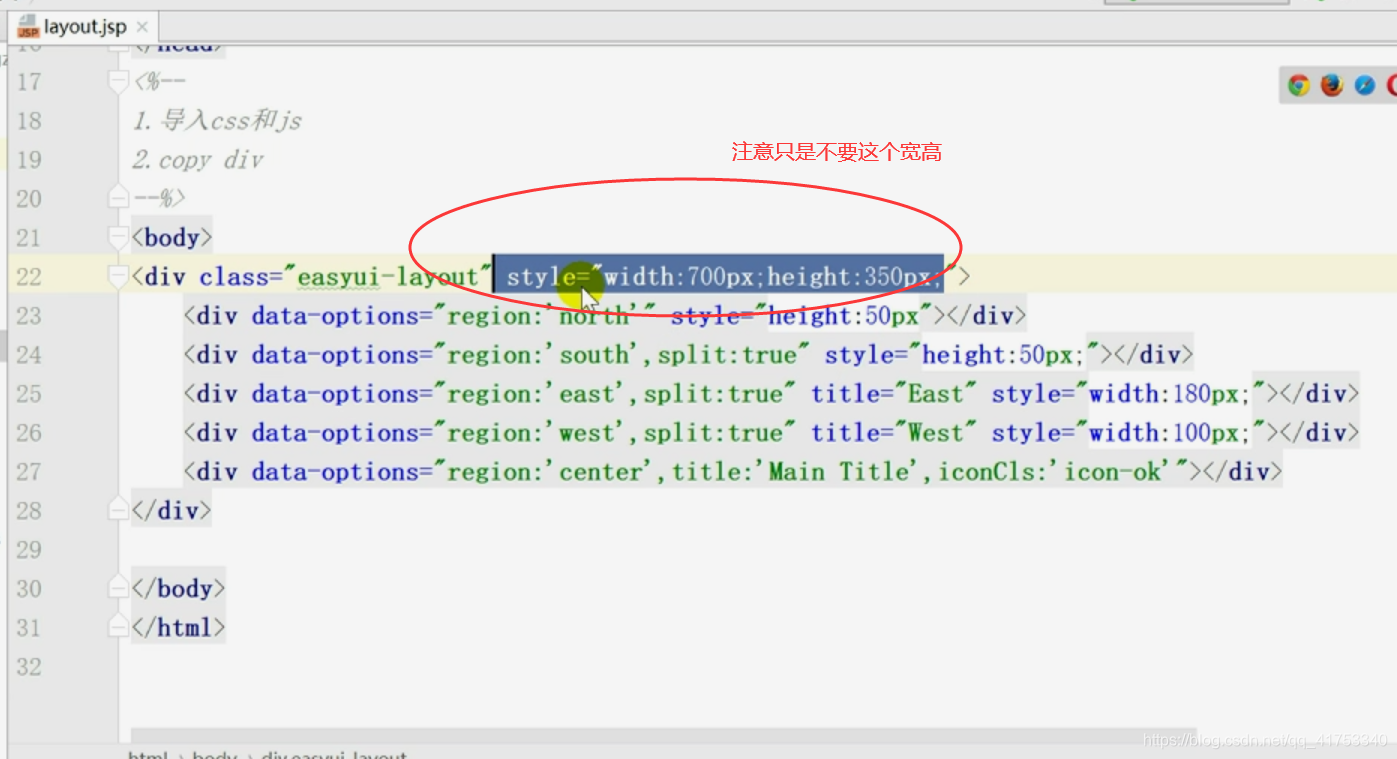Image resolution: width=1397 pixels, height=759 pixels.
Task: Click line number 32 in the gutter
Action: point(29,666)
